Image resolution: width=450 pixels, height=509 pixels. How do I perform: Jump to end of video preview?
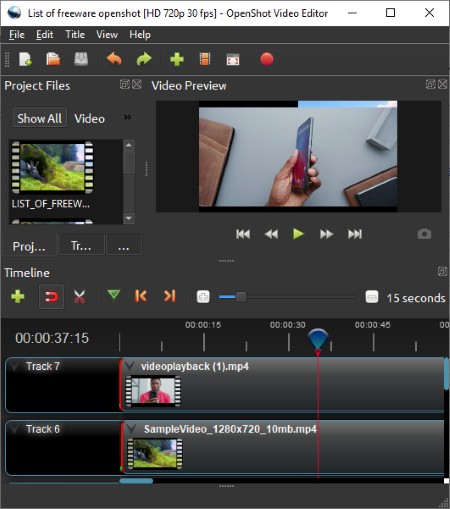(355, 234)
